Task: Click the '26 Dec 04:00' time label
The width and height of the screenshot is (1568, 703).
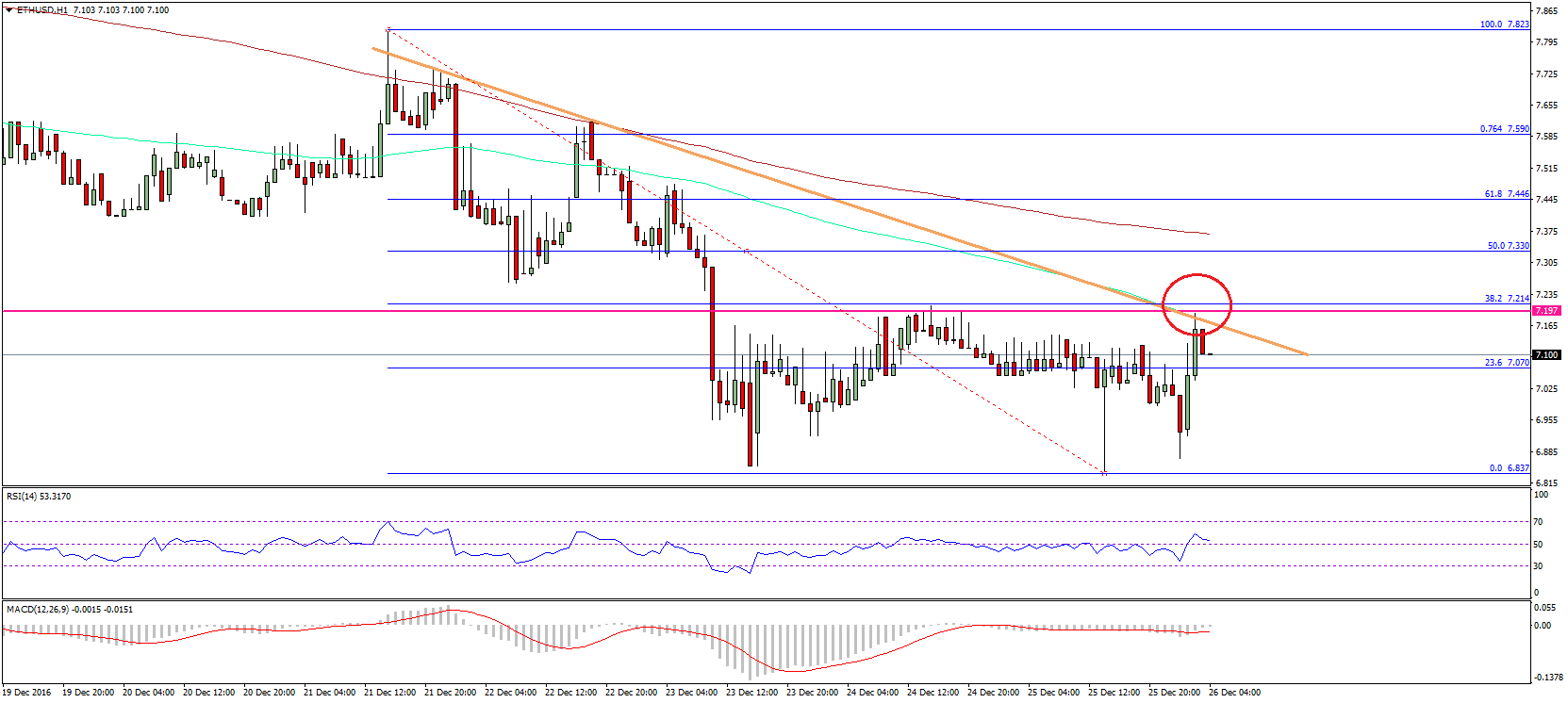Action: [1235, 693]
